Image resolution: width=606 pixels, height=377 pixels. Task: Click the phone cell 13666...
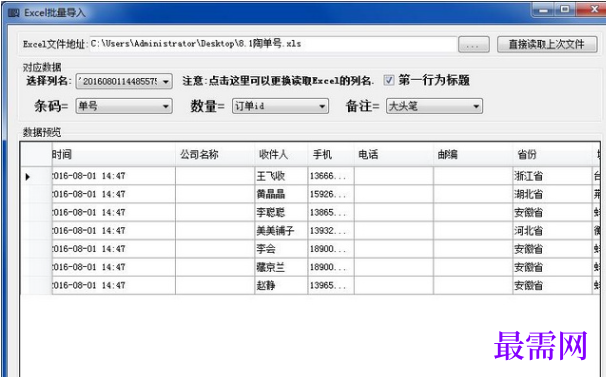[x=331, y=176]
